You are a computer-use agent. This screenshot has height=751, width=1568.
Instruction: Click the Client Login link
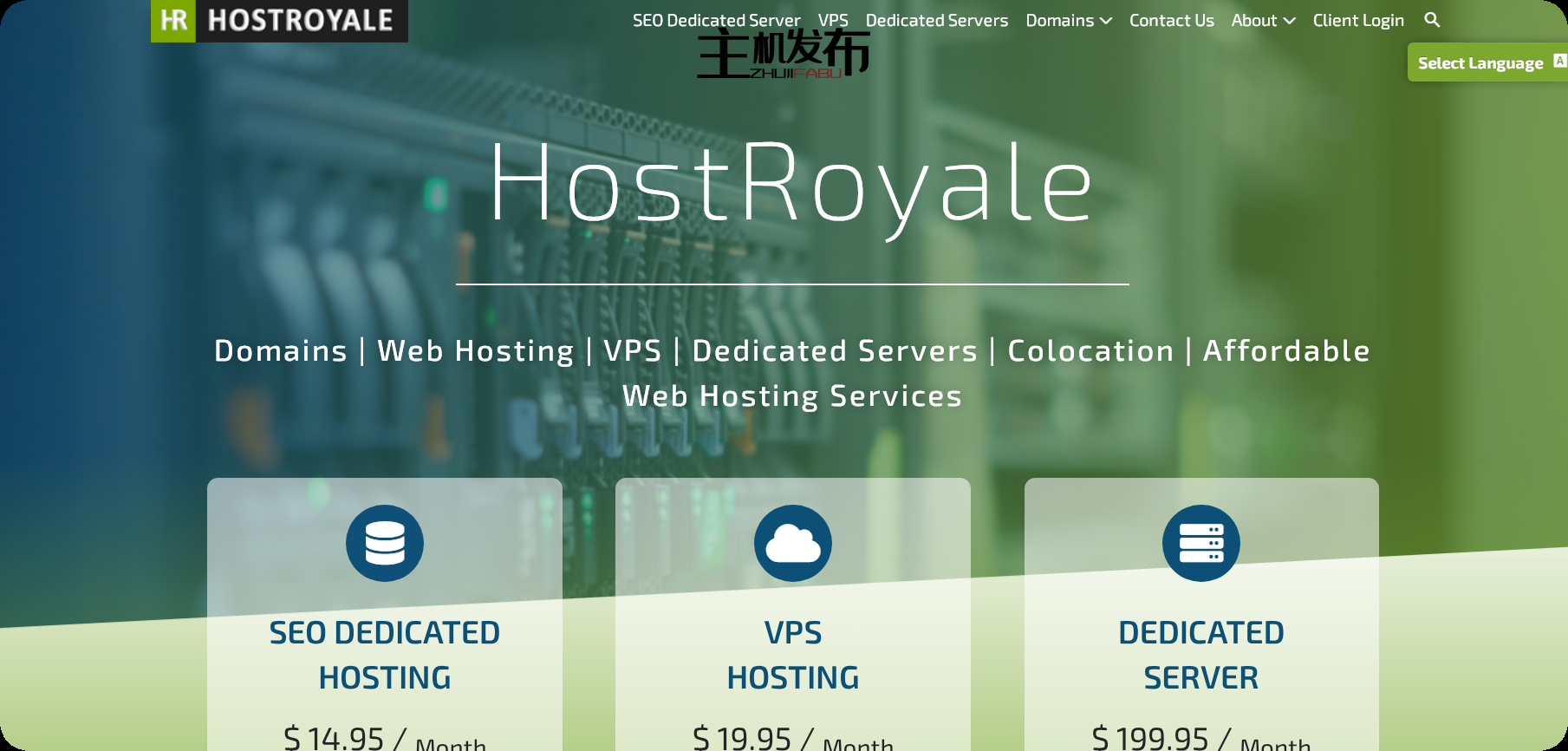pos(1358,20)
